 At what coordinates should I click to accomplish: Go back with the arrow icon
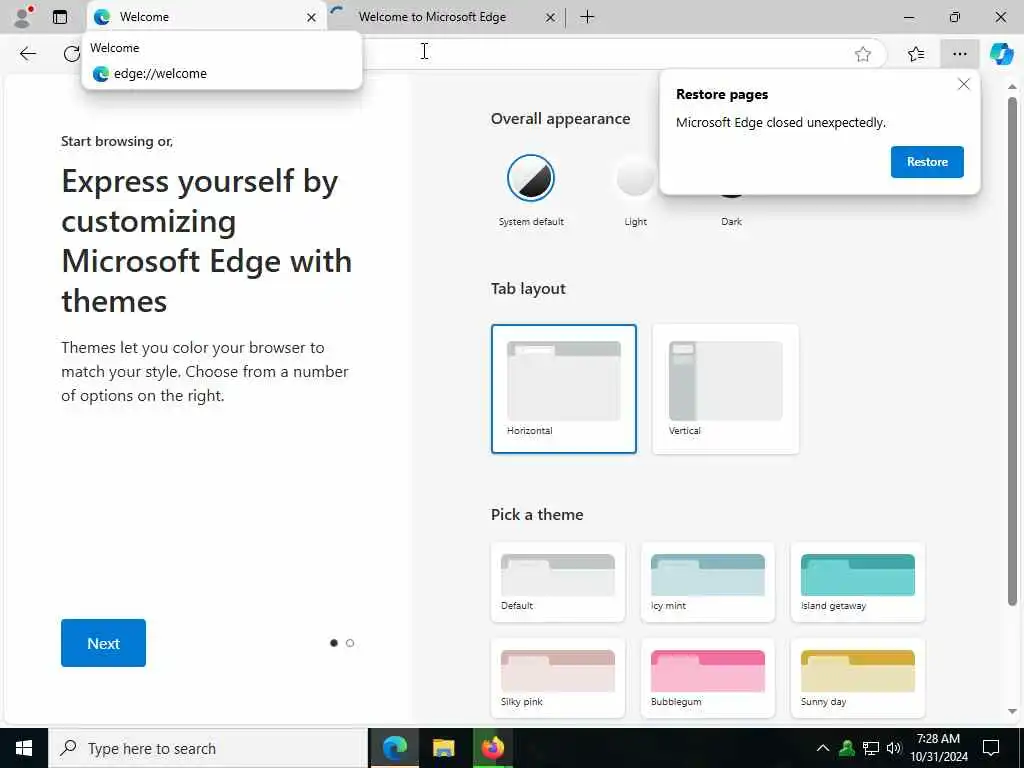[x=28, y=54]
